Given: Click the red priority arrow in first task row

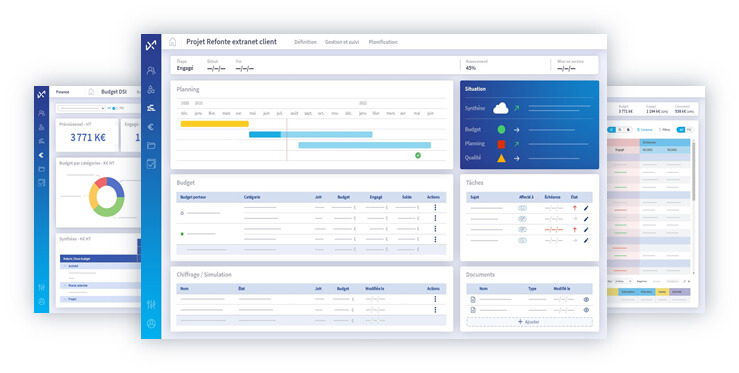Looking at the screenshot, I should pyautogui.click(x=575, y=208).
